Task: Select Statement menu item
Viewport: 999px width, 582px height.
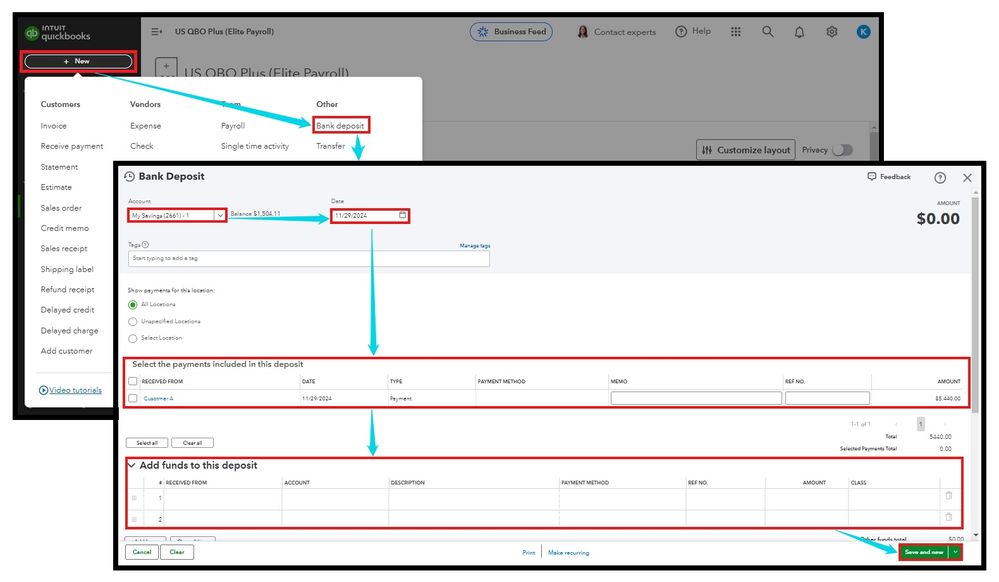Action: pyautogui.click(x=59, y=166)
